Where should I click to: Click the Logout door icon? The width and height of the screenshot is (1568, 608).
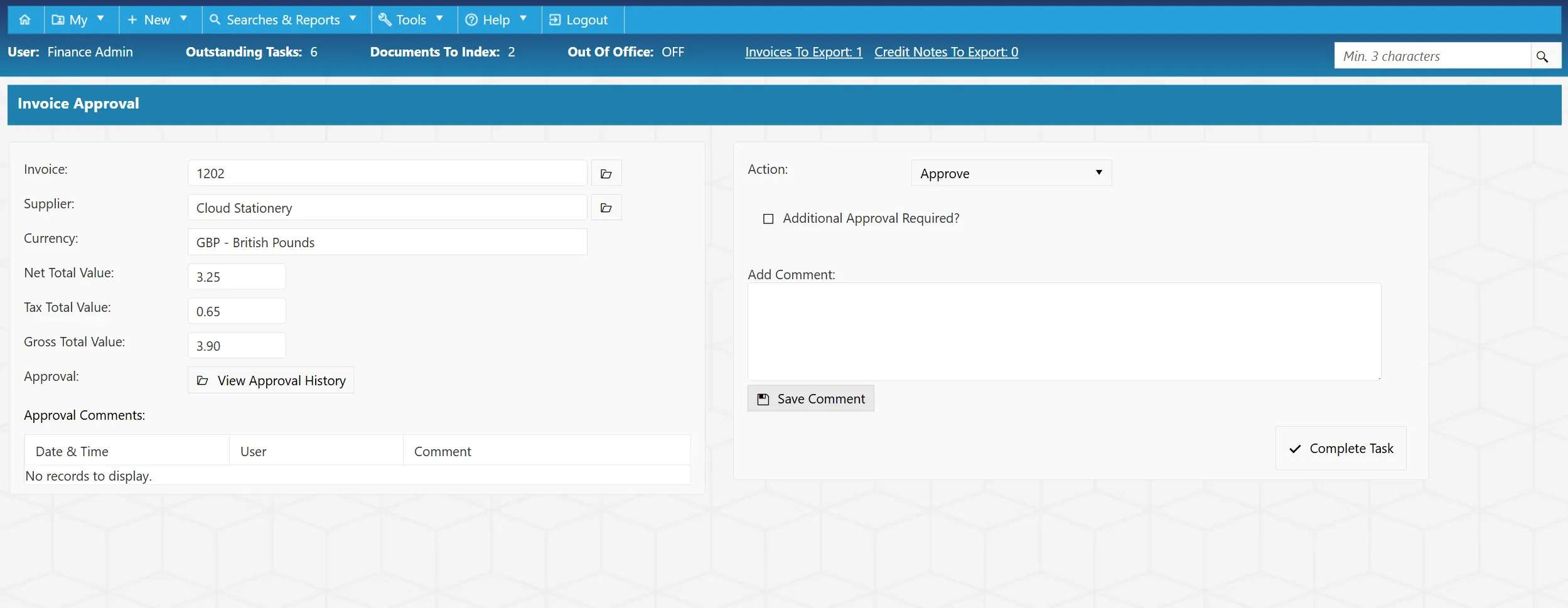pos(555,20)
